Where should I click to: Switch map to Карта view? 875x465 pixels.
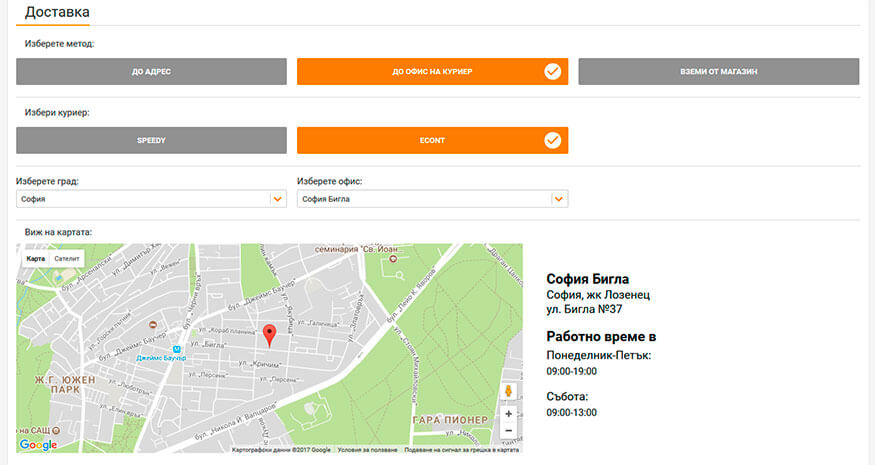click(36, 258)
